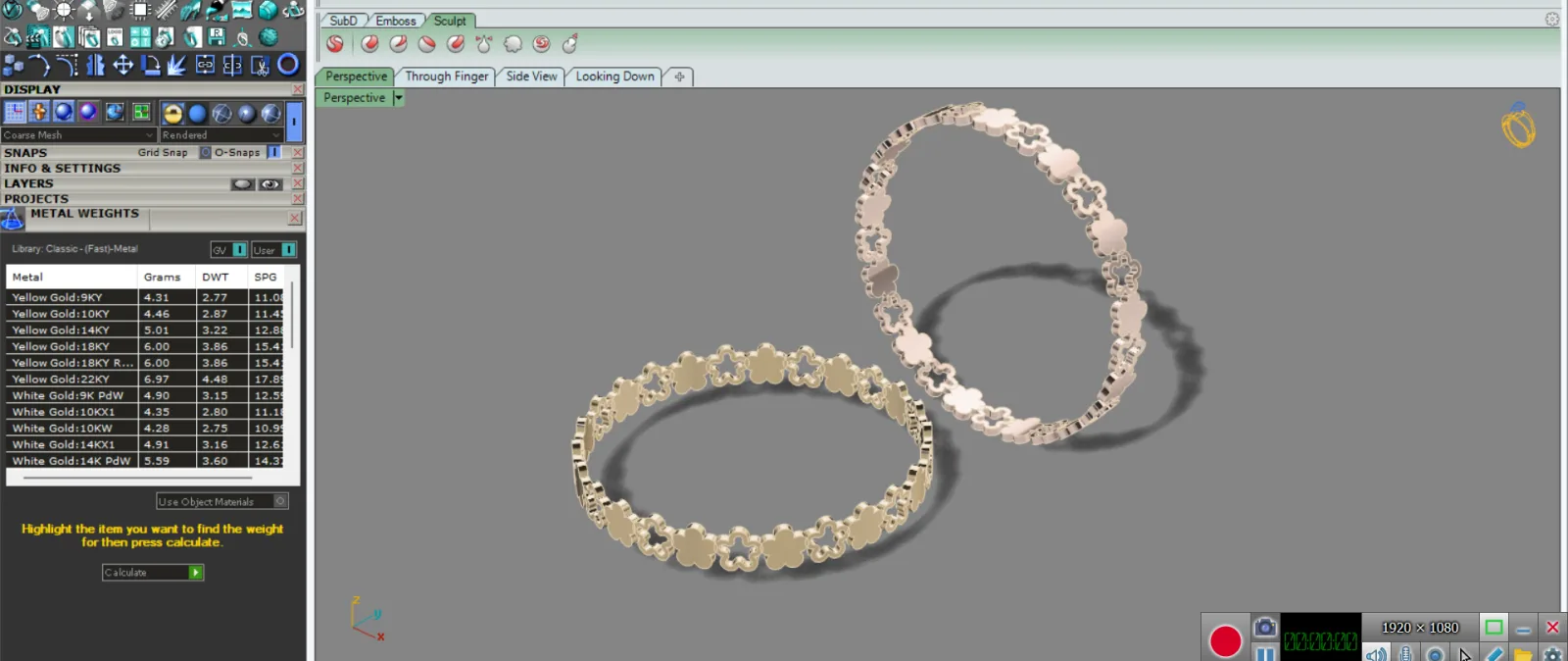Screen dimensions: 1568x661
Task: Toggle the Grid Snap switch
Action: [x=205, y=153]
